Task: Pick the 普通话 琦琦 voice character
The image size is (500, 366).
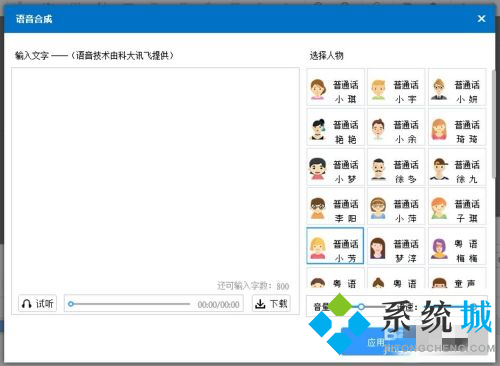Action: pyautogui.click(x=457, y=127)
